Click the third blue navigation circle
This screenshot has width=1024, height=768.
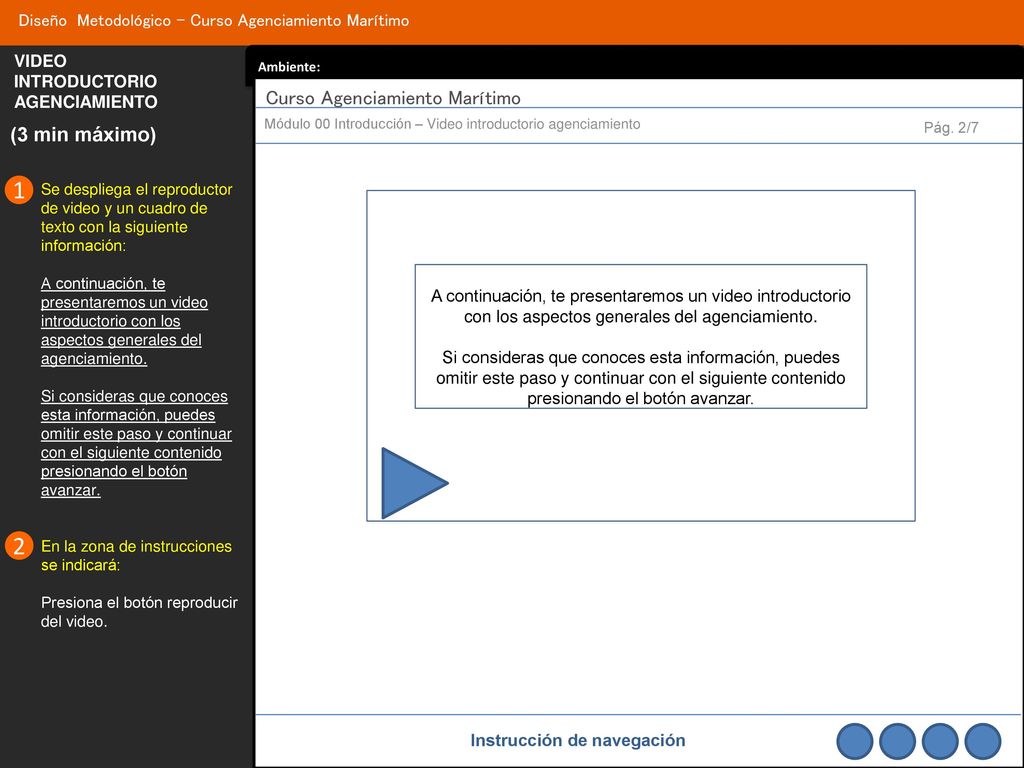(x=940, y=742)
